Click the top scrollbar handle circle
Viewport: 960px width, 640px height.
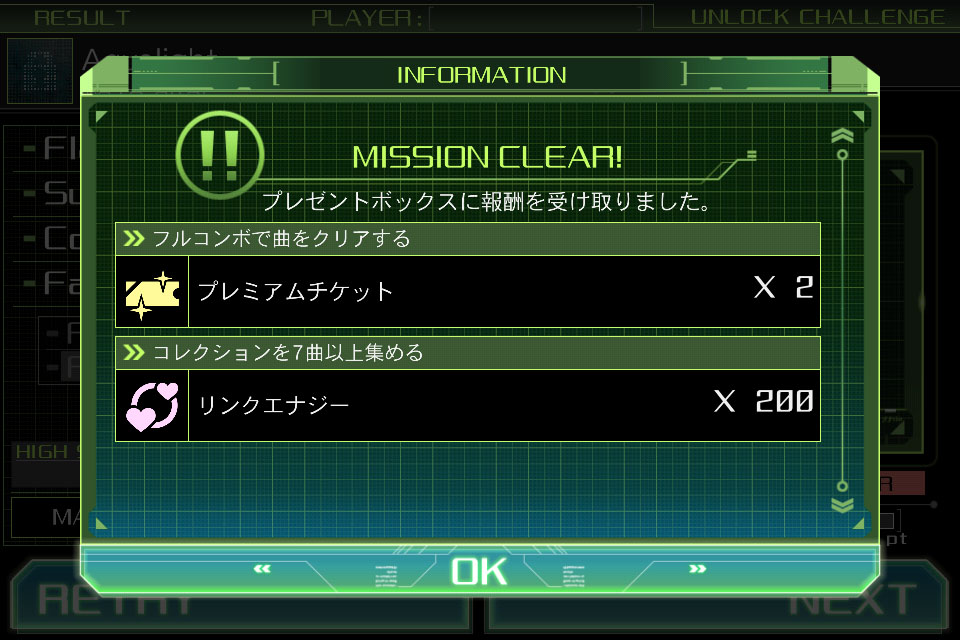(842, 154)
